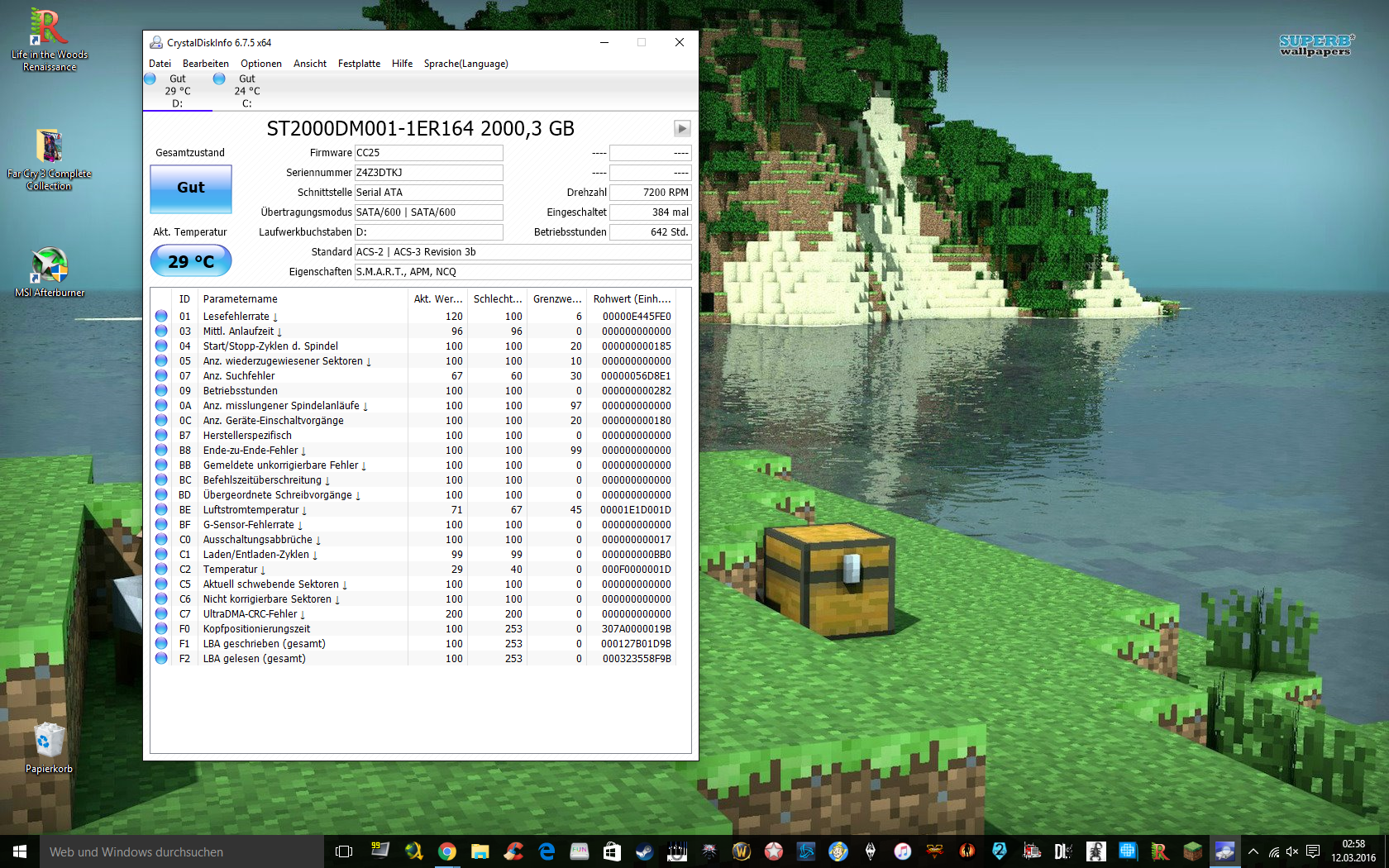1389x868 pixels.
Task: Click the status dot of UltraDMA-CRC-Fehler row
Action: [161, 613]
